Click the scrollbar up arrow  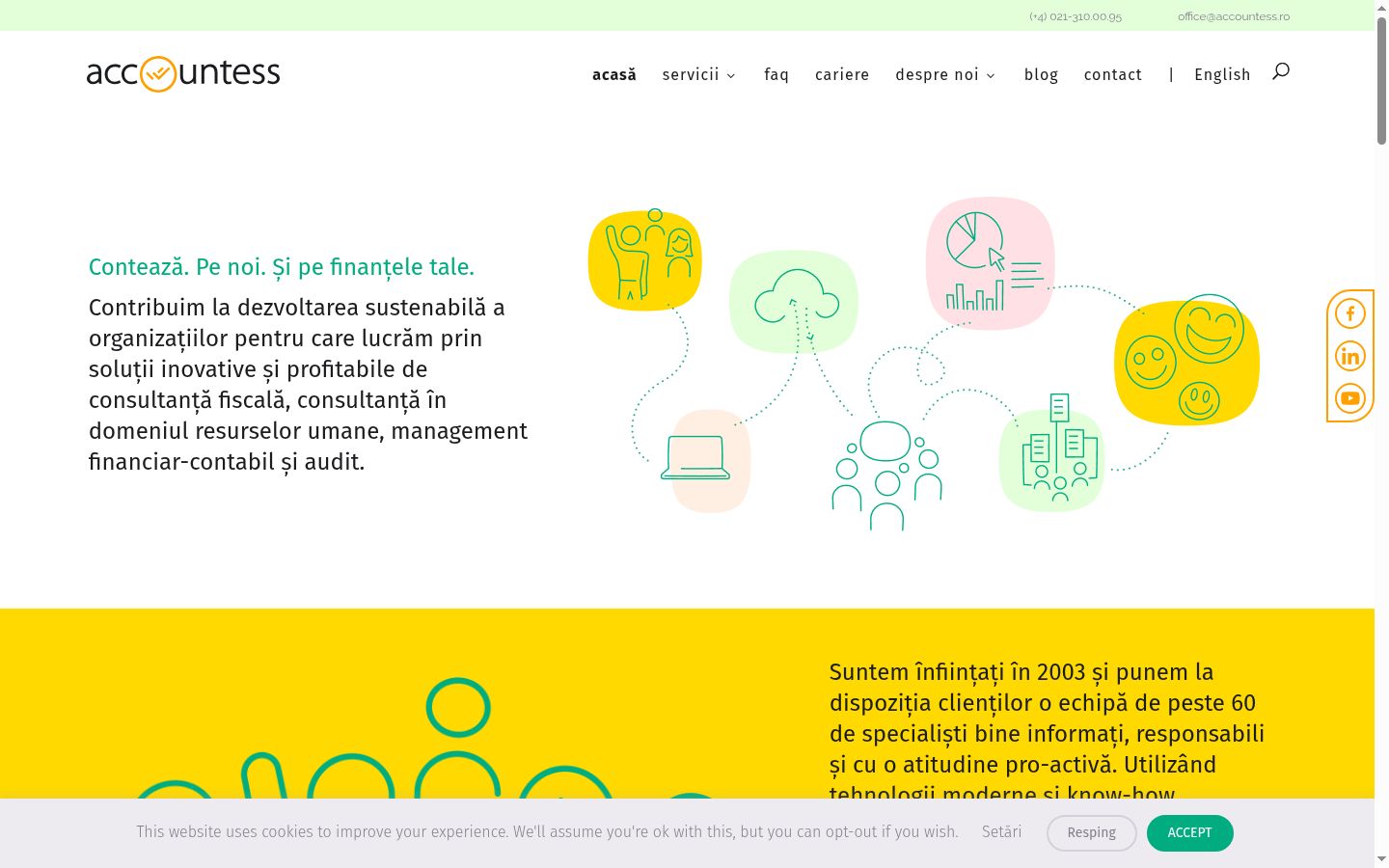(x=1381, y=8)
